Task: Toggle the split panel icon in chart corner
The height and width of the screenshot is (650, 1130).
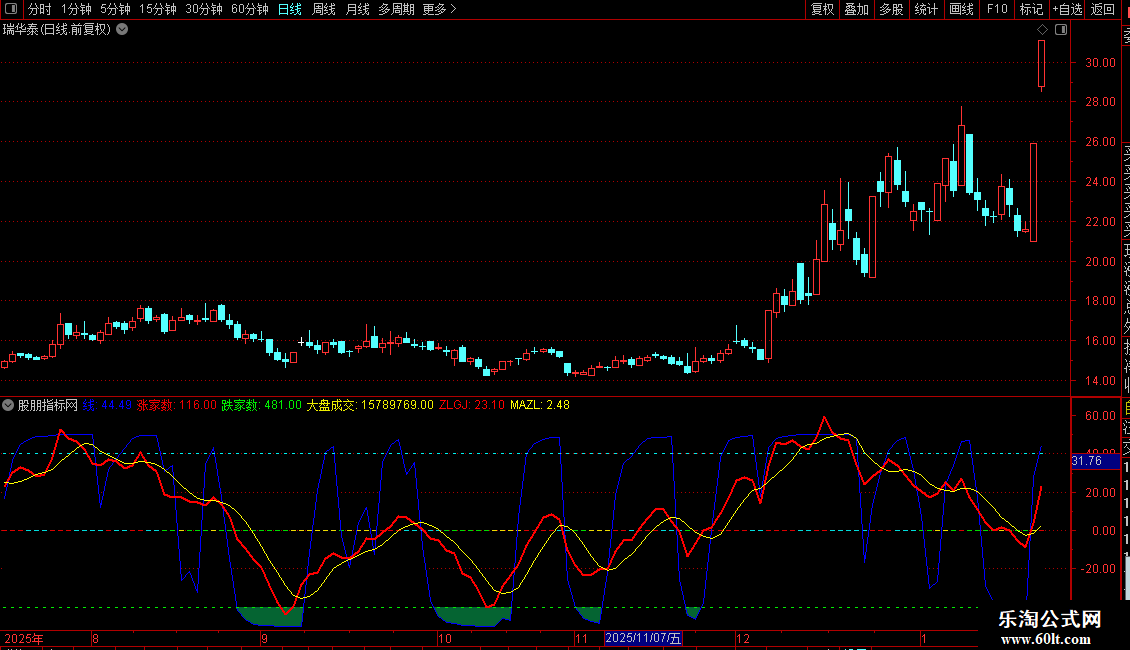Action: tap(1061, 30)
